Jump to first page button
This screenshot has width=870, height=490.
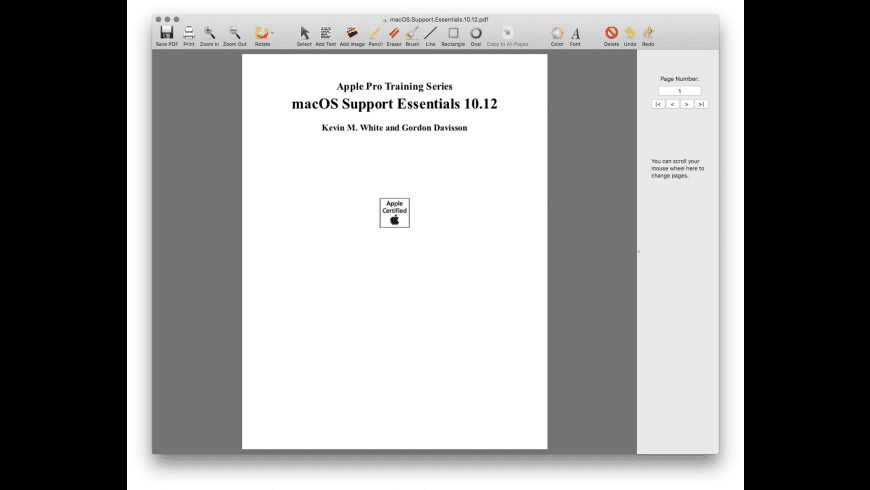(x=658, y=104)
